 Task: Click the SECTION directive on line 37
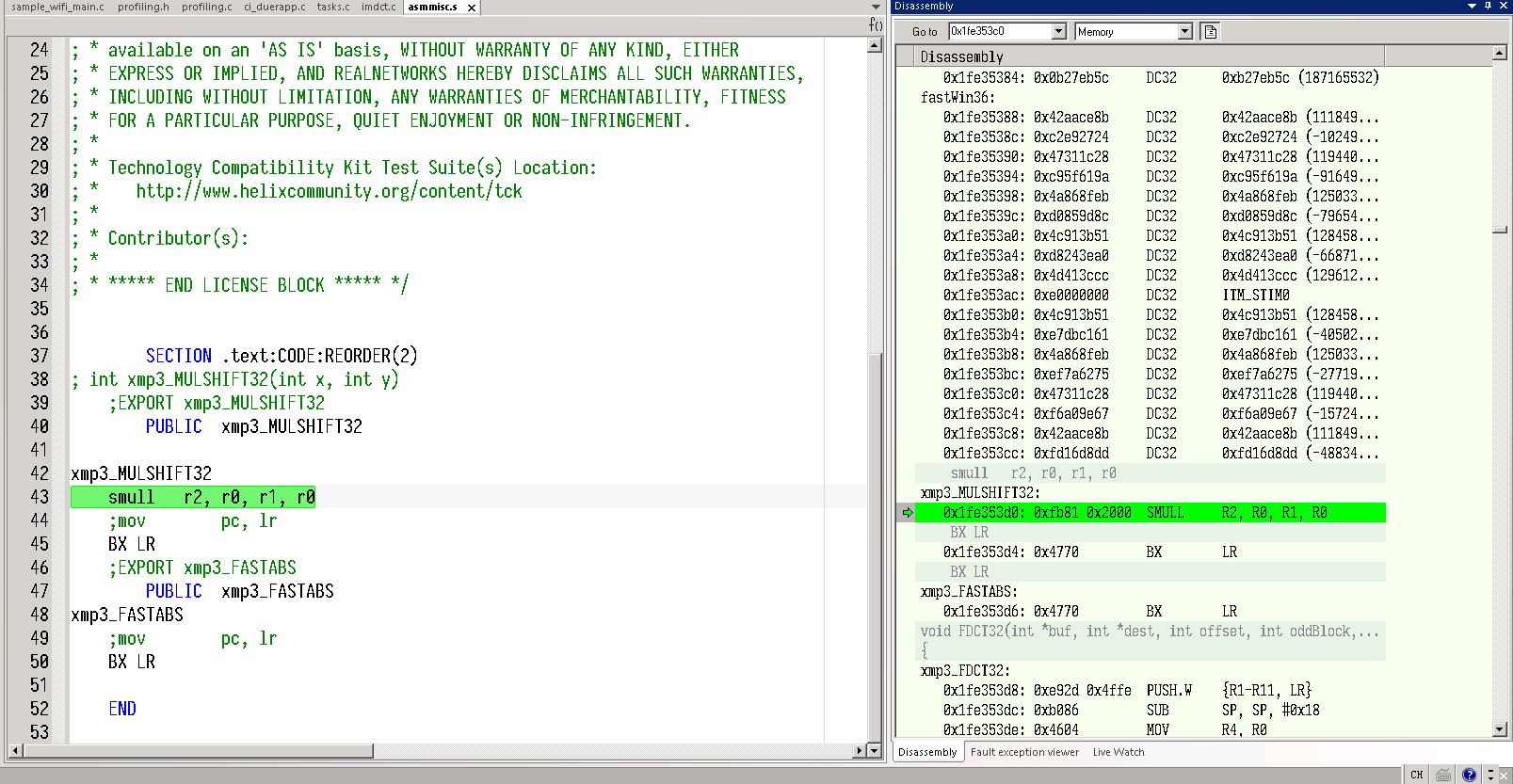tap(179, 356)
